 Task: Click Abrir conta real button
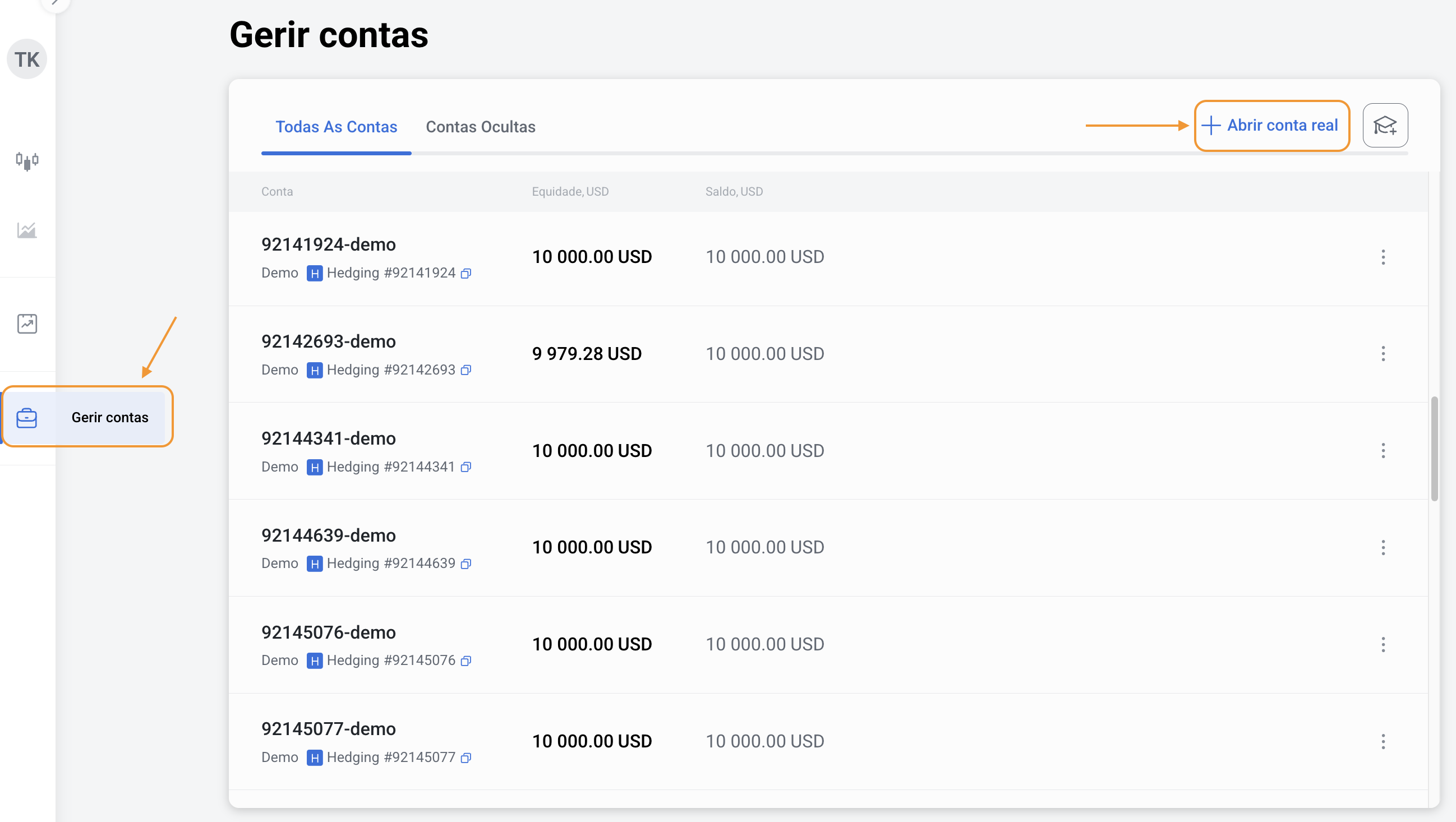point(1271,126)
